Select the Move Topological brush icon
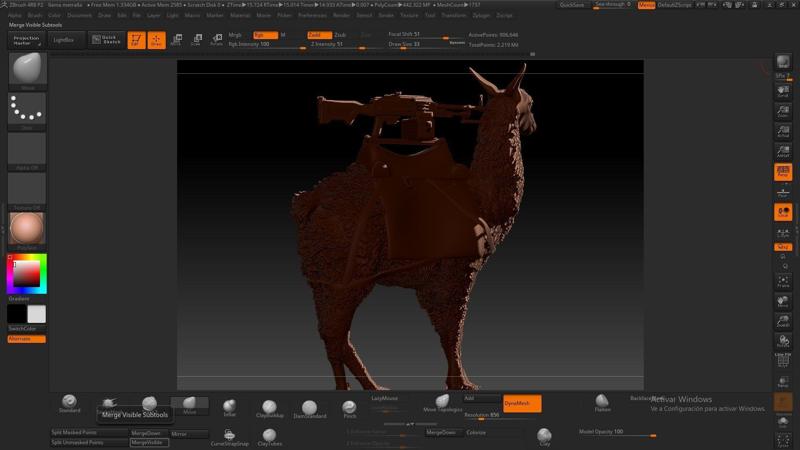 442,403
